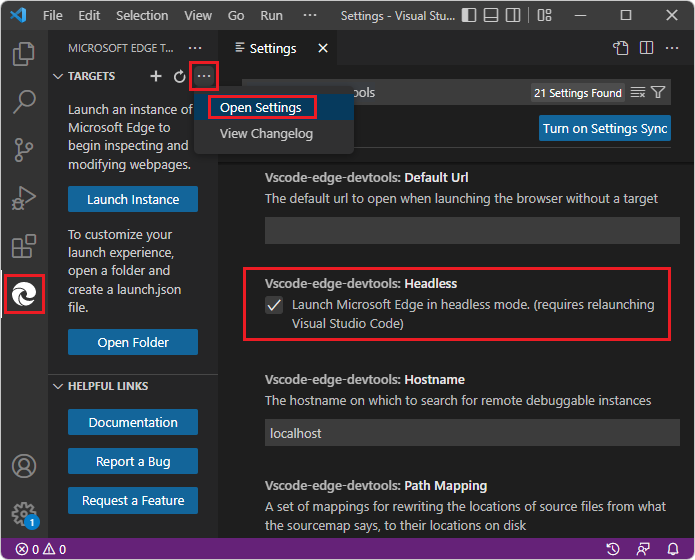Screen dimensions: 695x560
Task: Click the add target plus icon
Action: click(155, 76)
